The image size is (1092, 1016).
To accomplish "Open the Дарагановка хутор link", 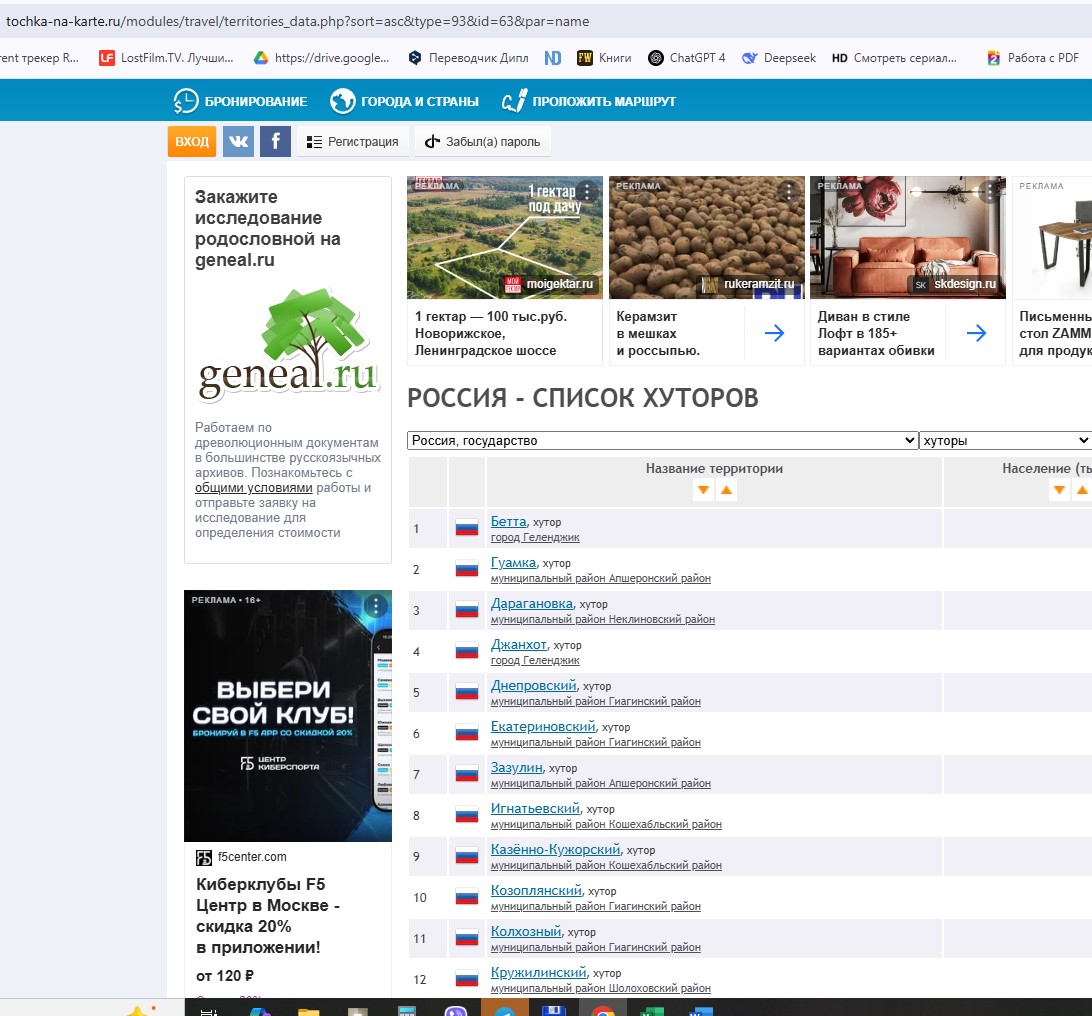I will pos(532,604).
